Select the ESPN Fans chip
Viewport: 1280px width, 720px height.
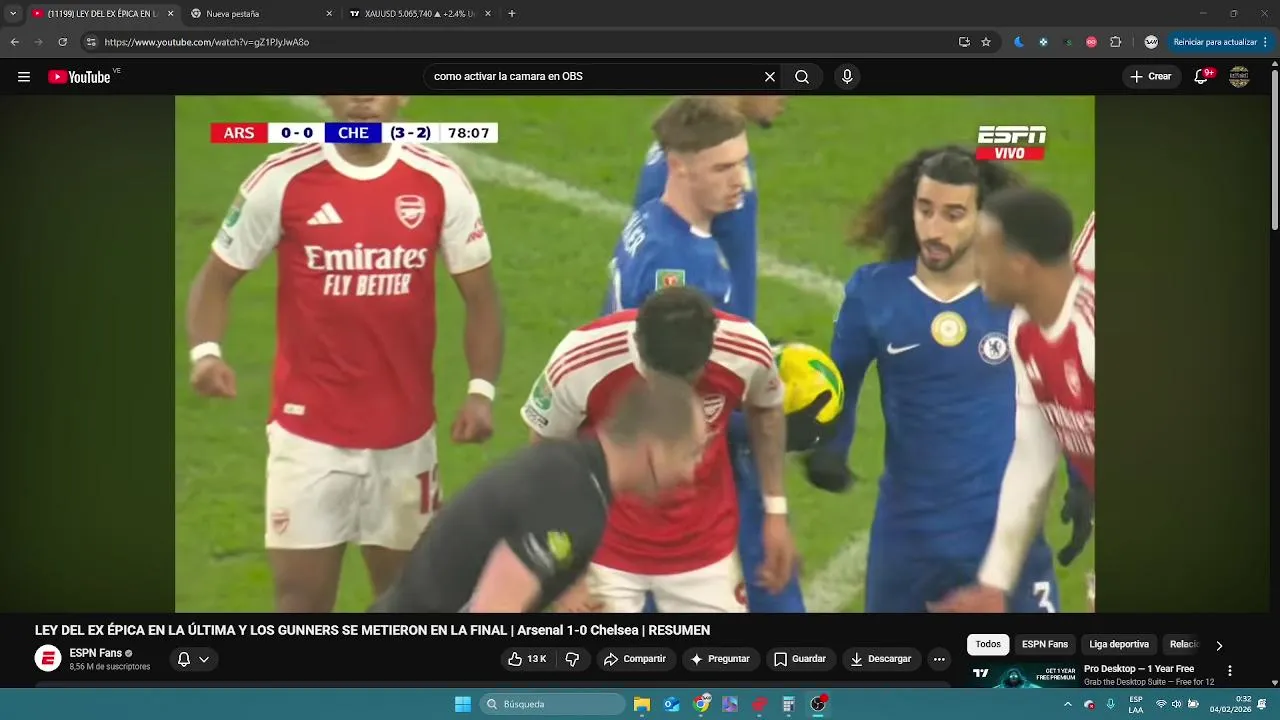point(1045,645)
